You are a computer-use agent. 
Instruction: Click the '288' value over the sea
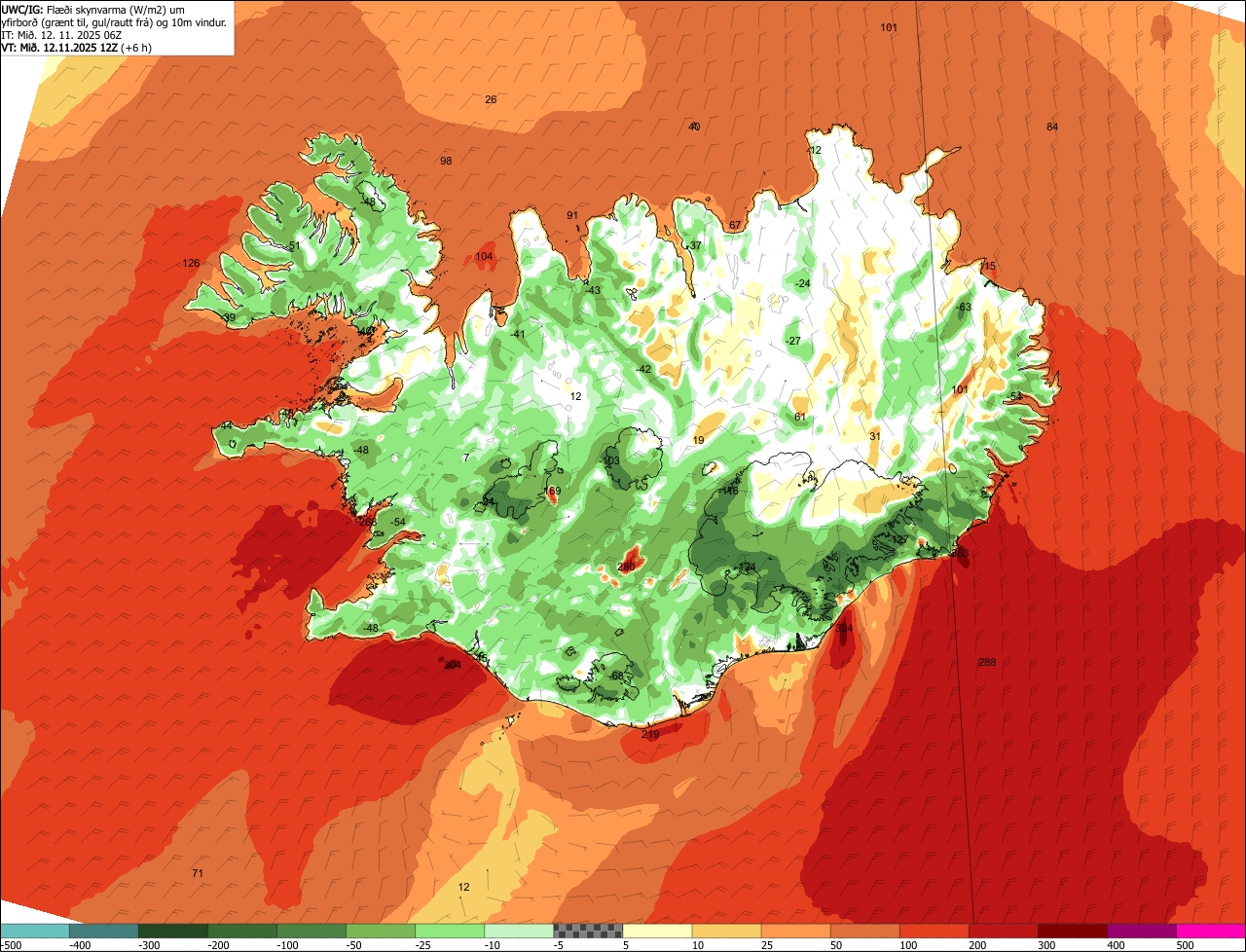point(987,663)
